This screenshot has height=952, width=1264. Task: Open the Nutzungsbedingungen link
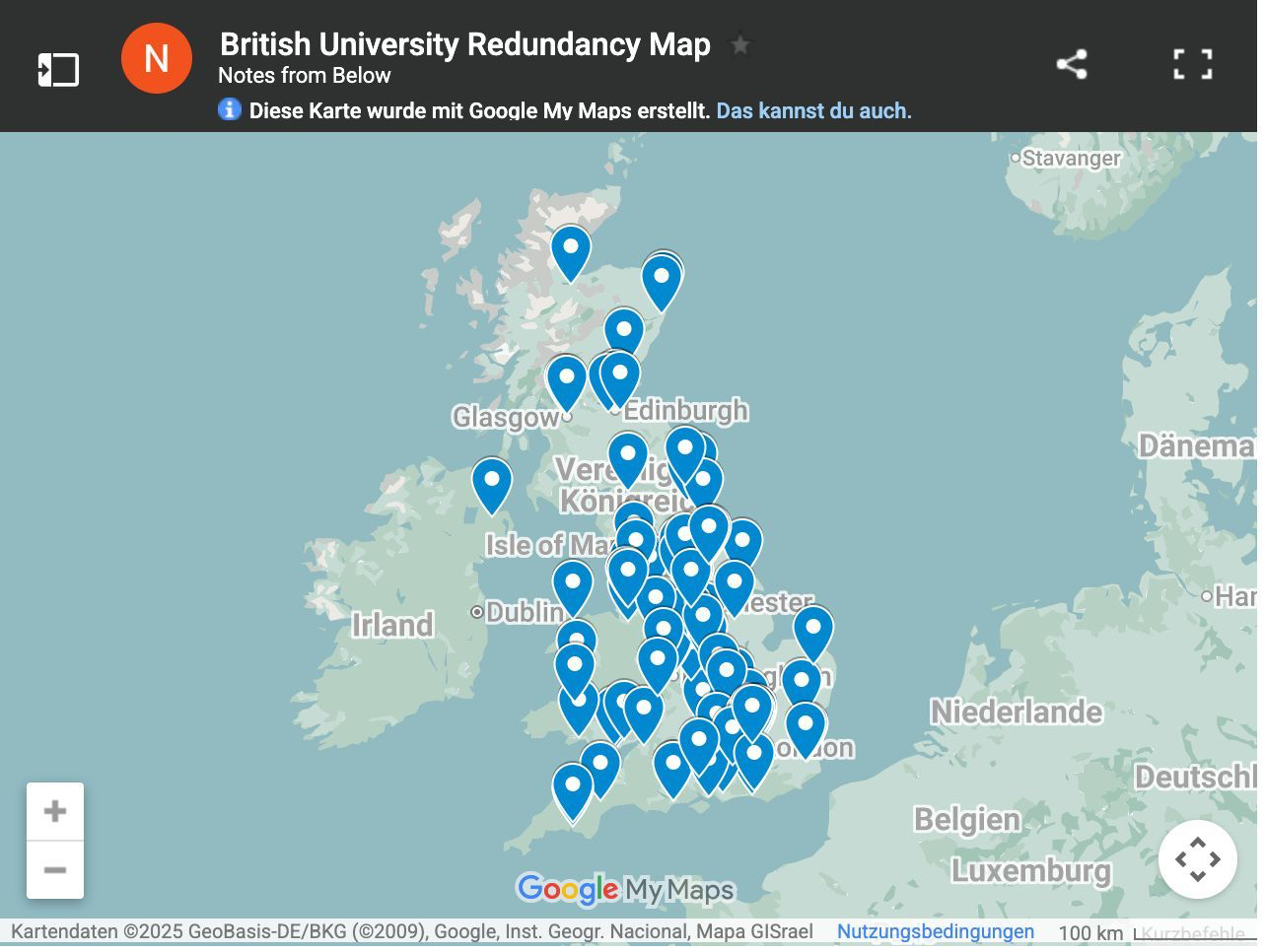click(x=935, y=931)
